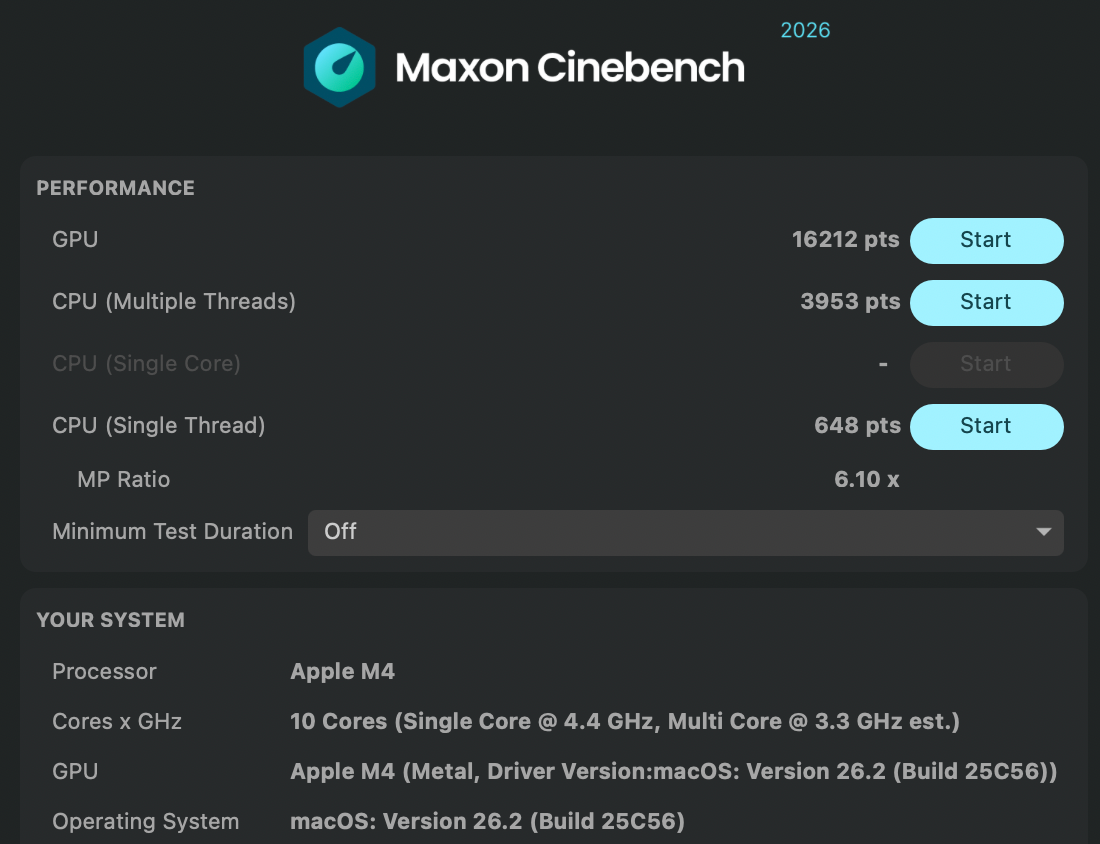This screenshot has height=844, width=1100.
Task: Click the GPU driver 'Apple M4 (Metal...' text
Action: (673, 772)
